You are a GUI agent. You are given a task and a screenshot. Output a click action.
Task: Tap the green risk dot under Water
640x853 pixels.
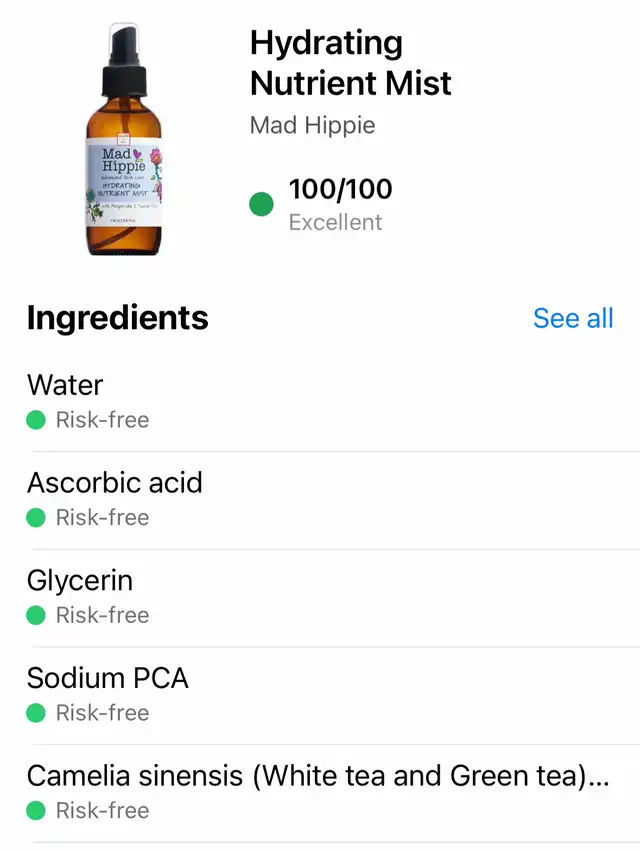tap(36, 420)
